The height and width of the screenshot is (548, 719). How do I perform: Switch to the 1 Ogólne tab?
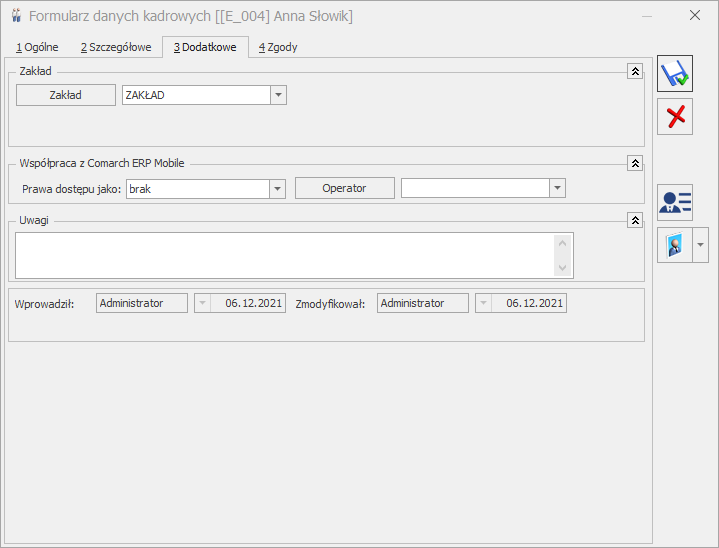pos(37,47)
